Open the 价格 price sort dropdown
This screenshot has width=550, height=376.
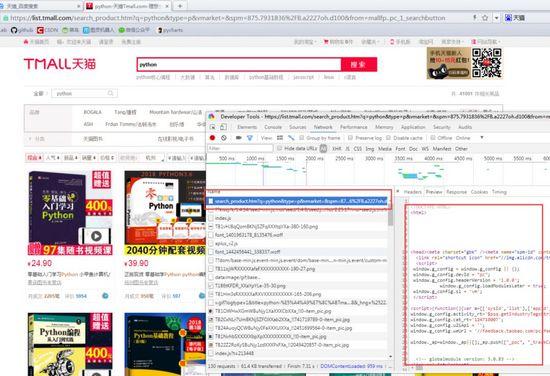(x=107, y=158)
